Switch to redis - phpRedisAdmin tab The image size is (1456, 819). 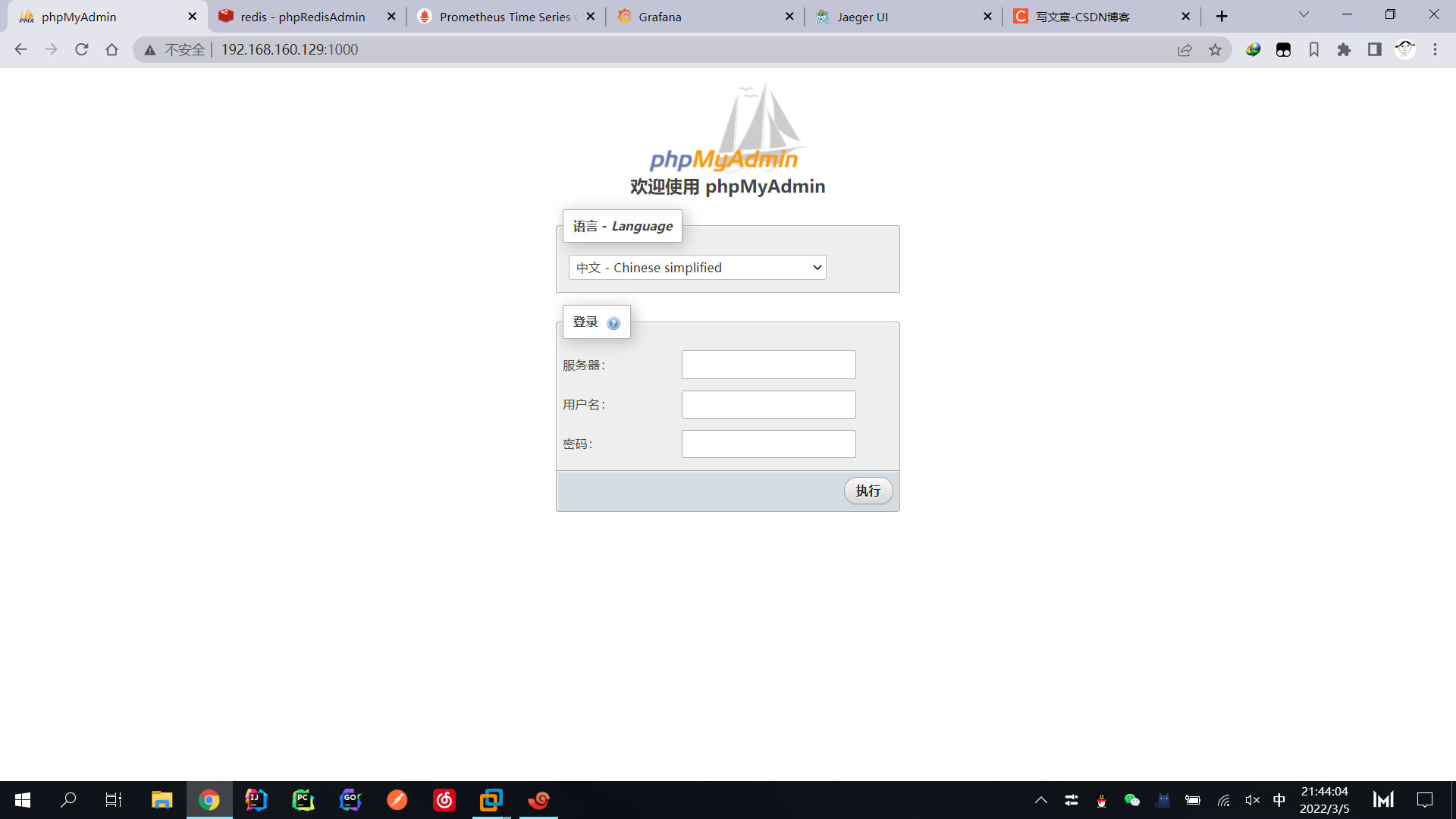click(302, 17)
